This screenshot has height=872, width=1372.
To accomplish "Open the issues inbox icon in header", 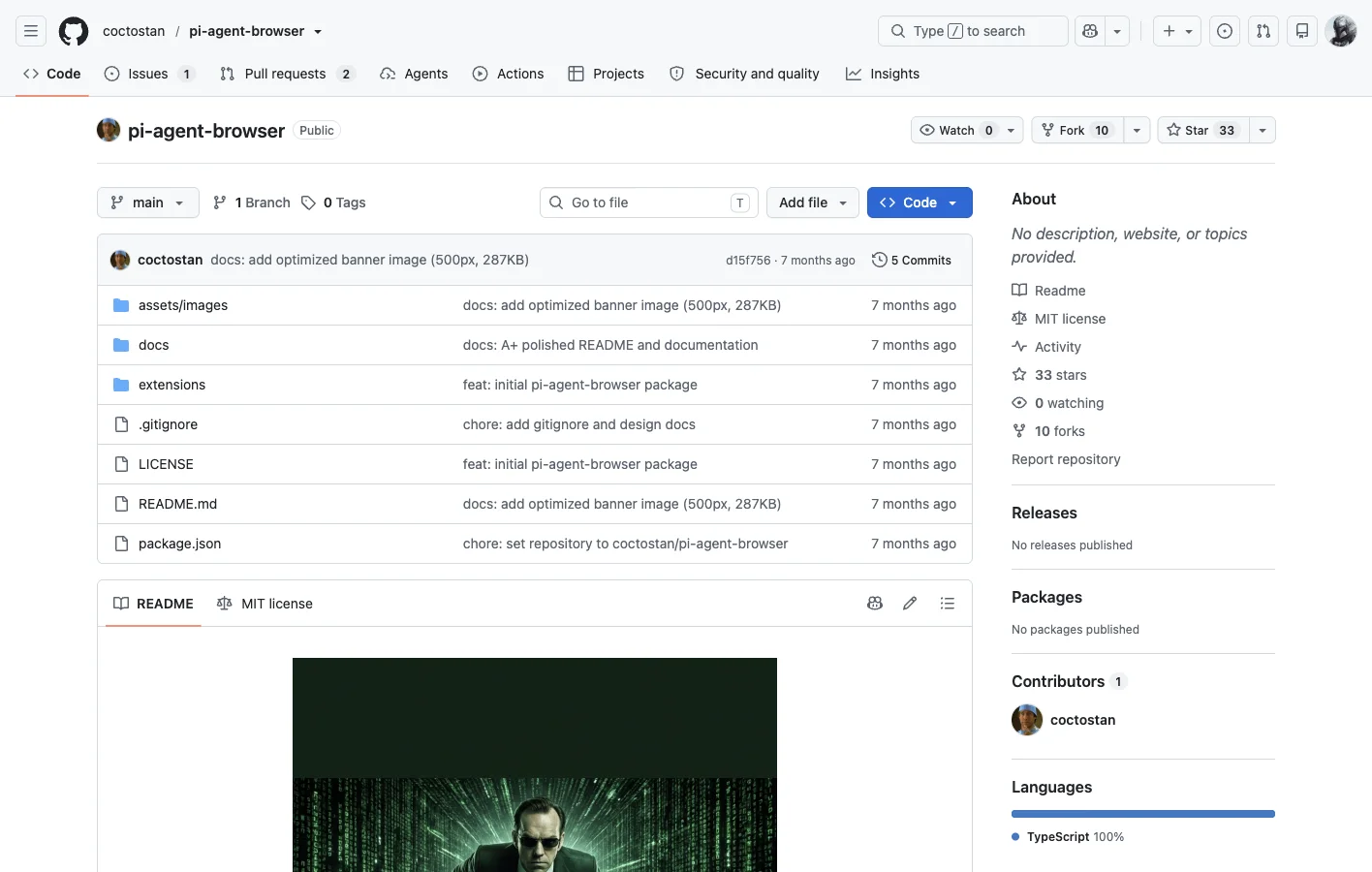I will pos(1225,31).
